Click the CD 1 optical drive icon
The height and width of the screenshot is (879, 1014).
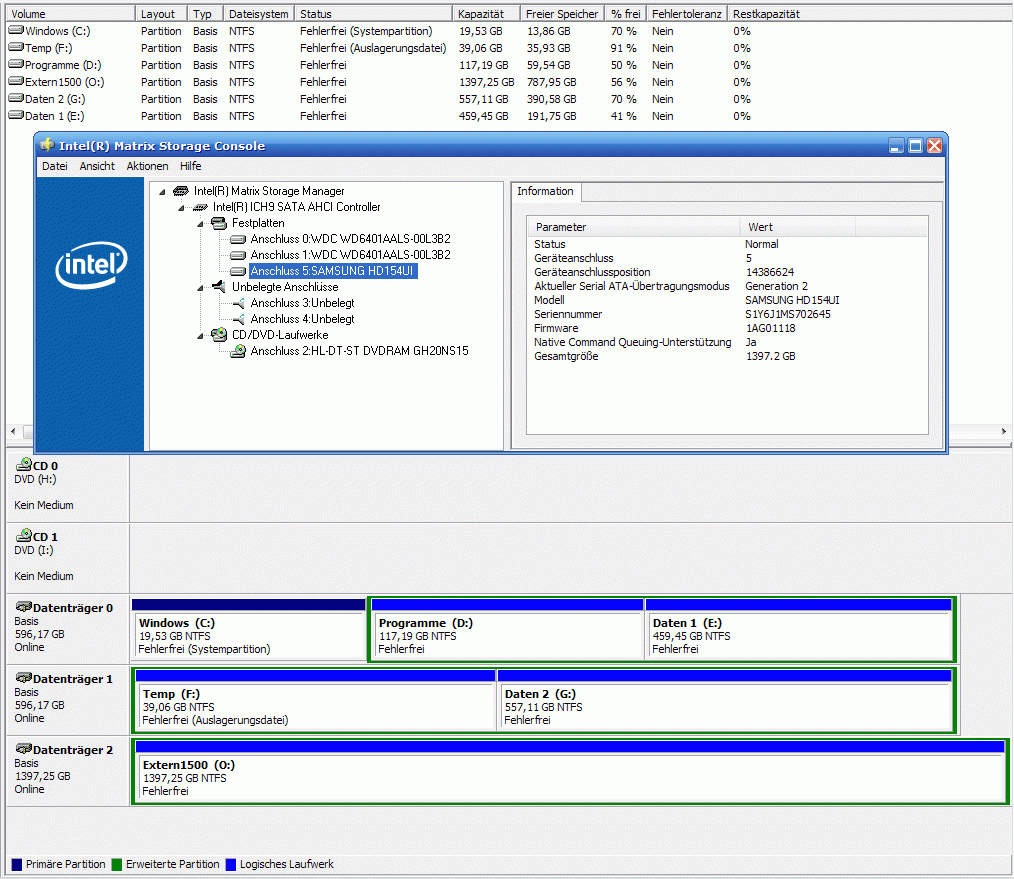24,535
